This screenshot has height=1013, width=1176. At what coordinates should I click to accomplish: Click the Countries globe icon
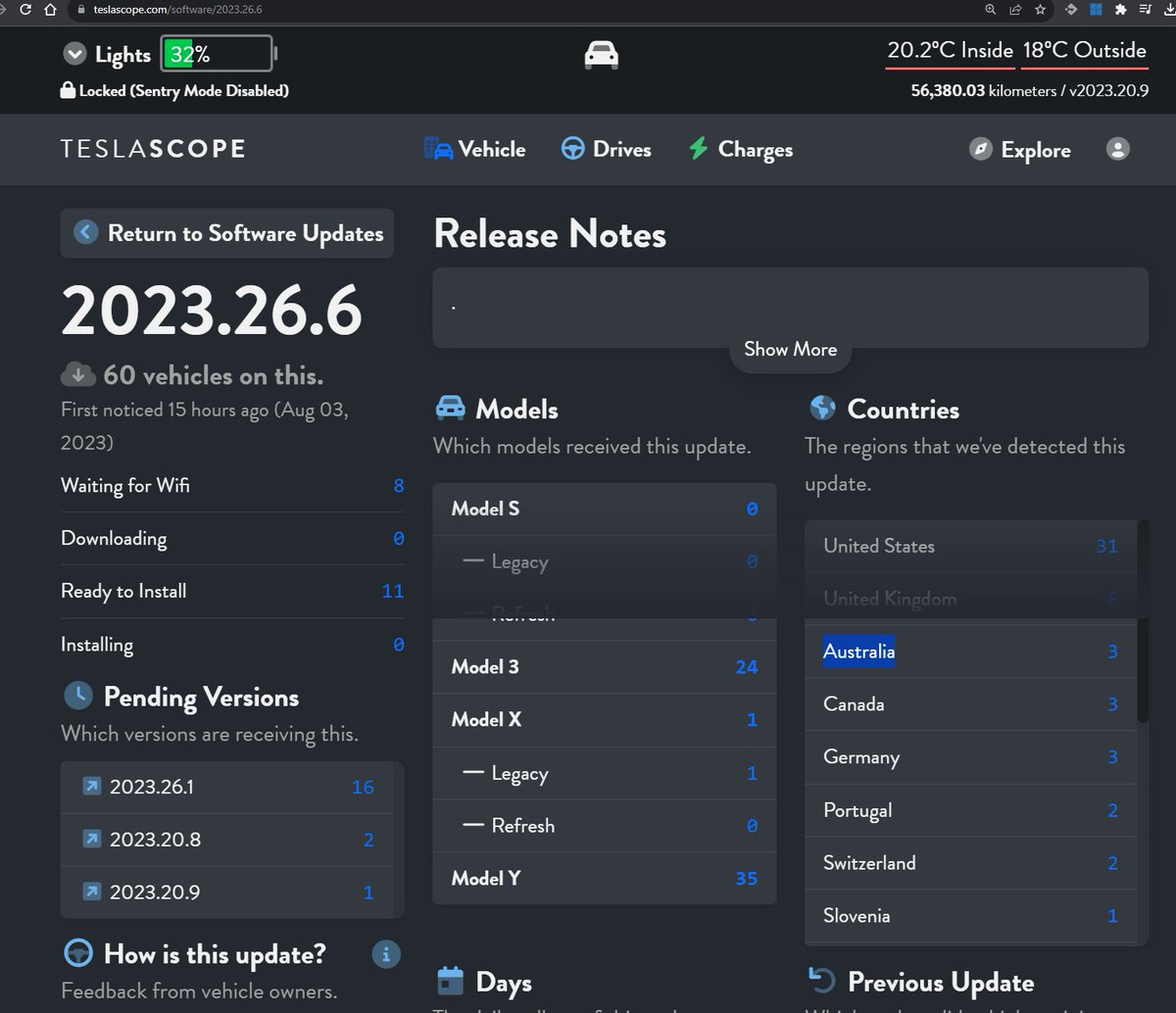(823, 409)
